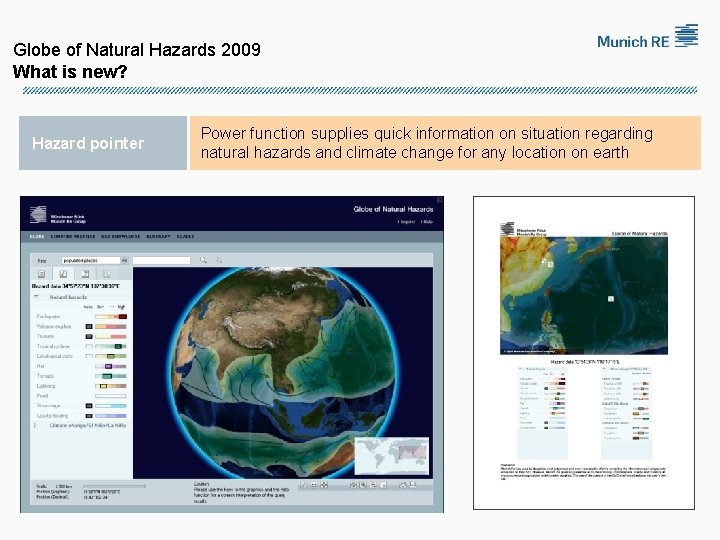Click third icon in bottom map toolbar
Image resolution: width=720 pixels, height=540 pixels.
click(324, 485)
